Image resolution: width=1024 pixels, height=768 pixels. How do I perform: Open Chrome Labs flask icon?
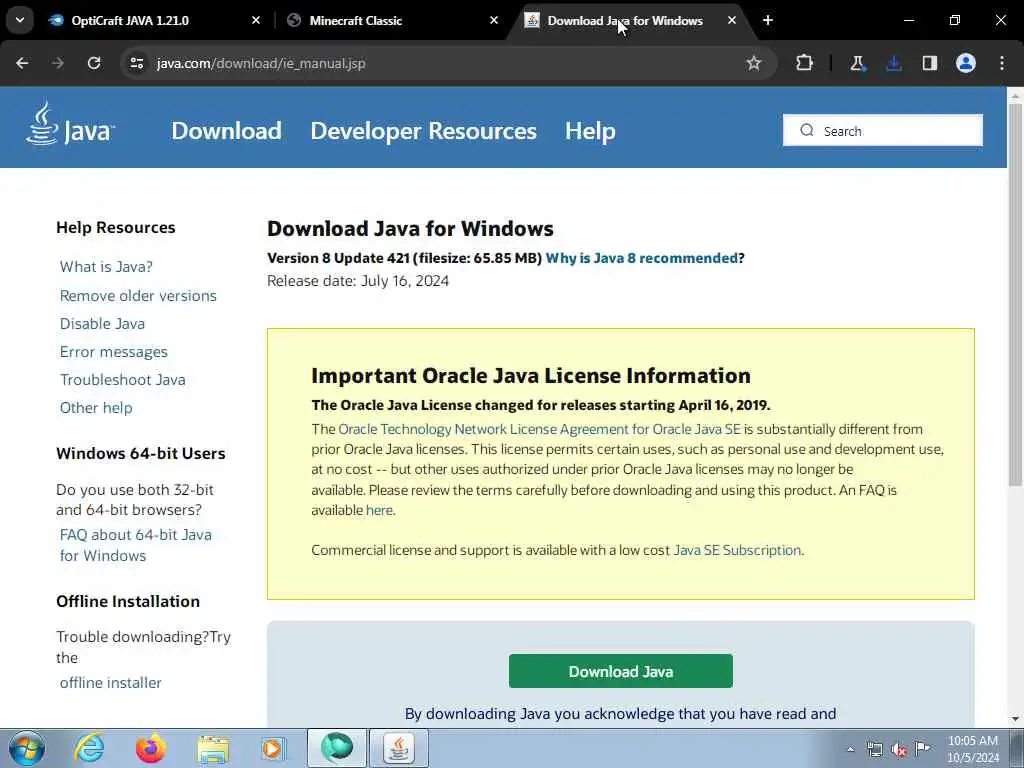[857, 63]
